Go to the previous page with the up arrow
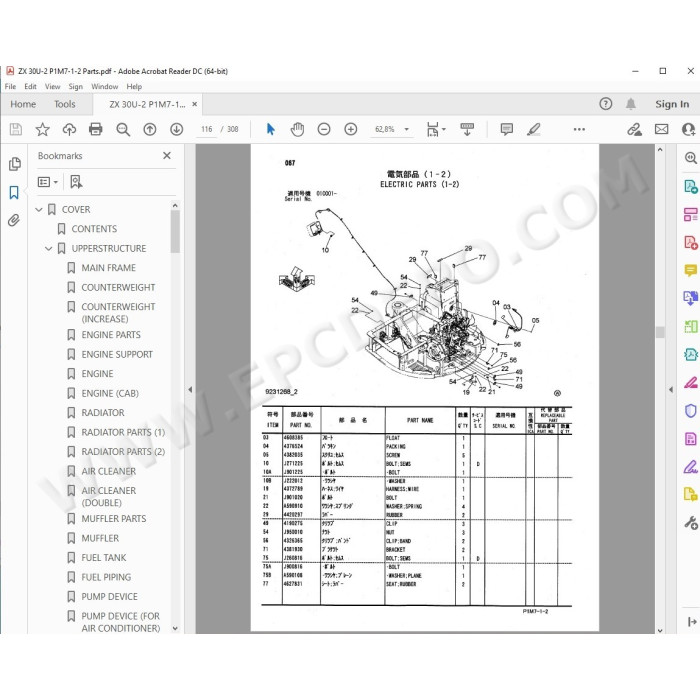Viewport: 700px width, 700px height. point(150,129)
